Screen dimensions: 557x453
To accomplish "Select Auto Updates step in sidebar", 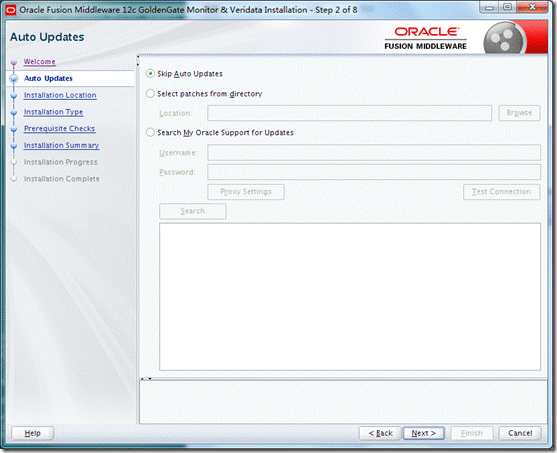I will (48, 79).
